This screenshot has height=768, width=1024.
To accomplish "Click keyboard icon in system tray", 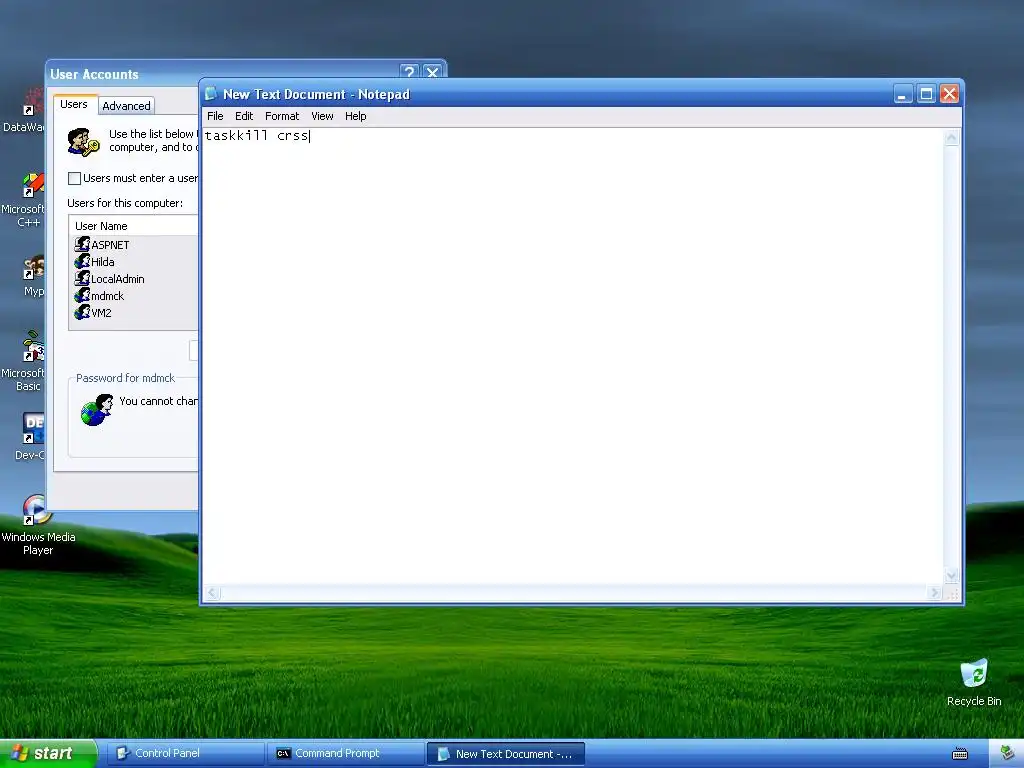I will point(960,754).
